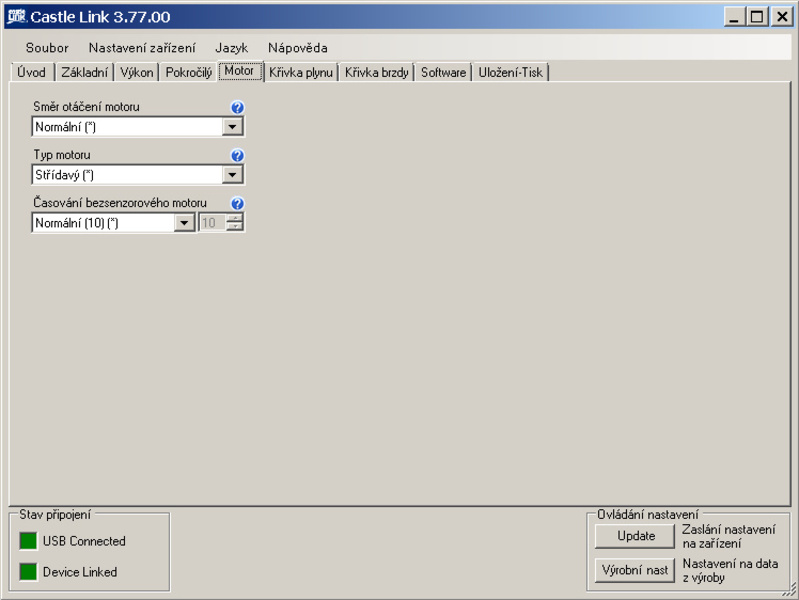
Task: Decrease timing value with down stepper arrow
Action: click(x=234, y=227)
